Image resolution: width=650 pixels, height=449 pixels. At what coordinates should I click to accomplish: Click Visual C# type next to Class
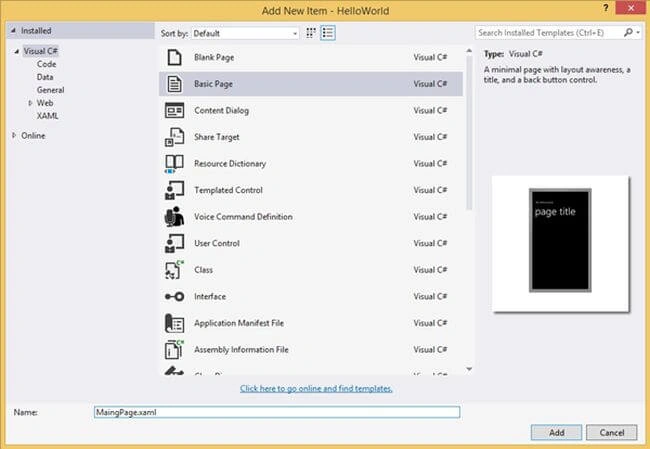[430, 270]
